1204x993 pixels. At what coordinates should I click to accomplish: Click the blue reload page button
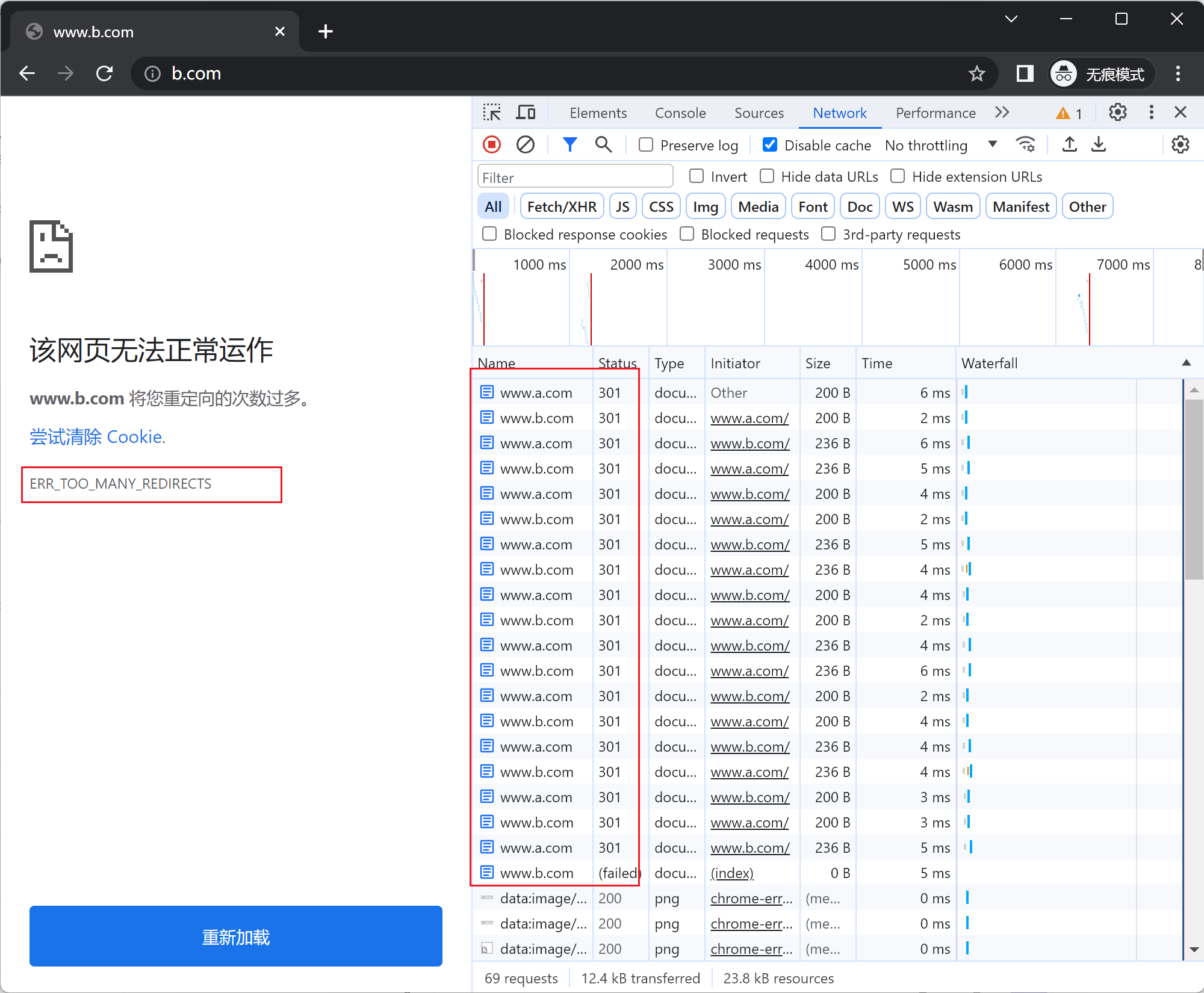[x=235, y=936]
